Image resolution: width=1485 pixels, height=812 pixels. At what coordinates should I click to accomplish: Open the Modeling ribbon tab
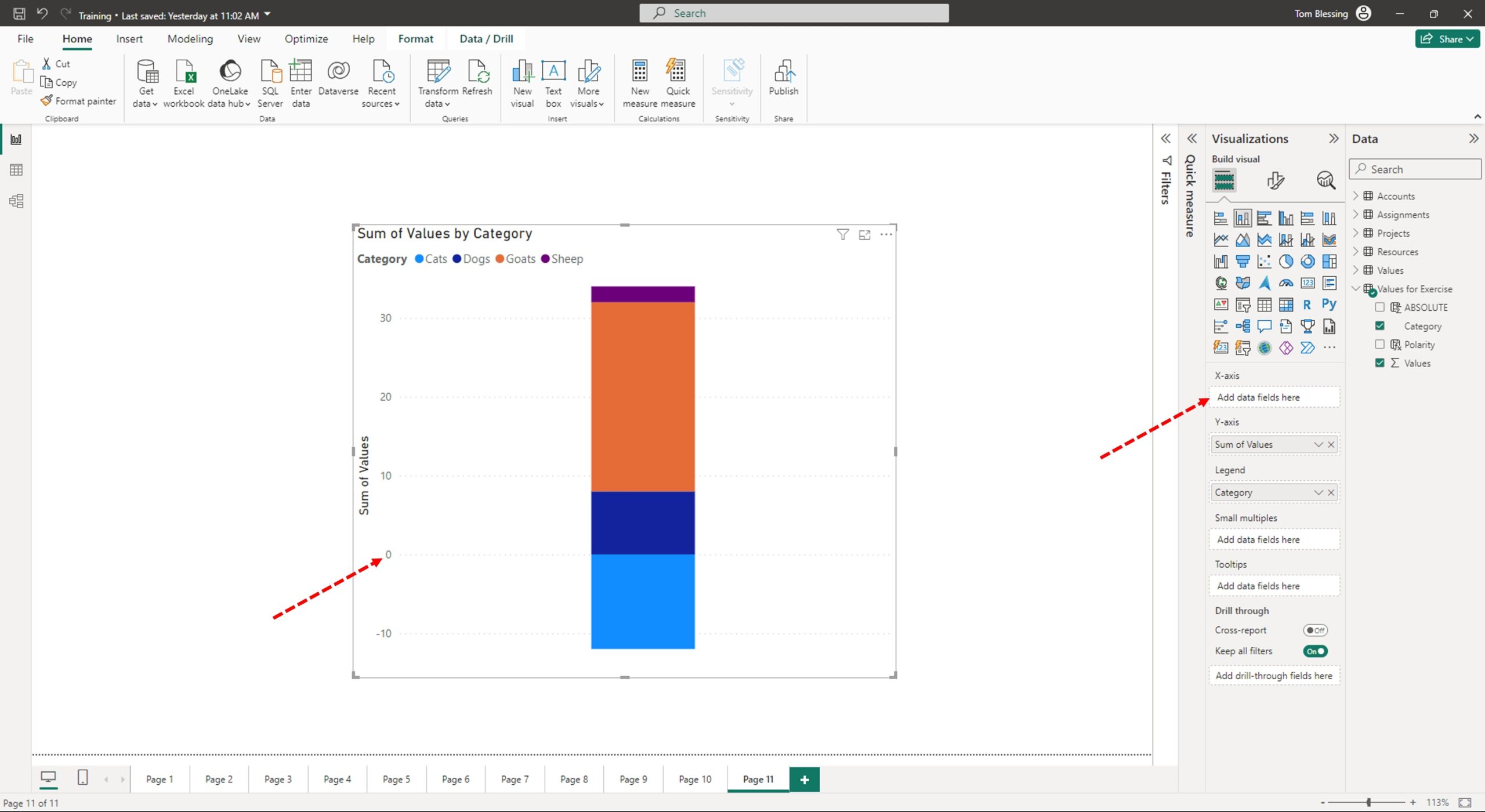click(x=190, y=39)
